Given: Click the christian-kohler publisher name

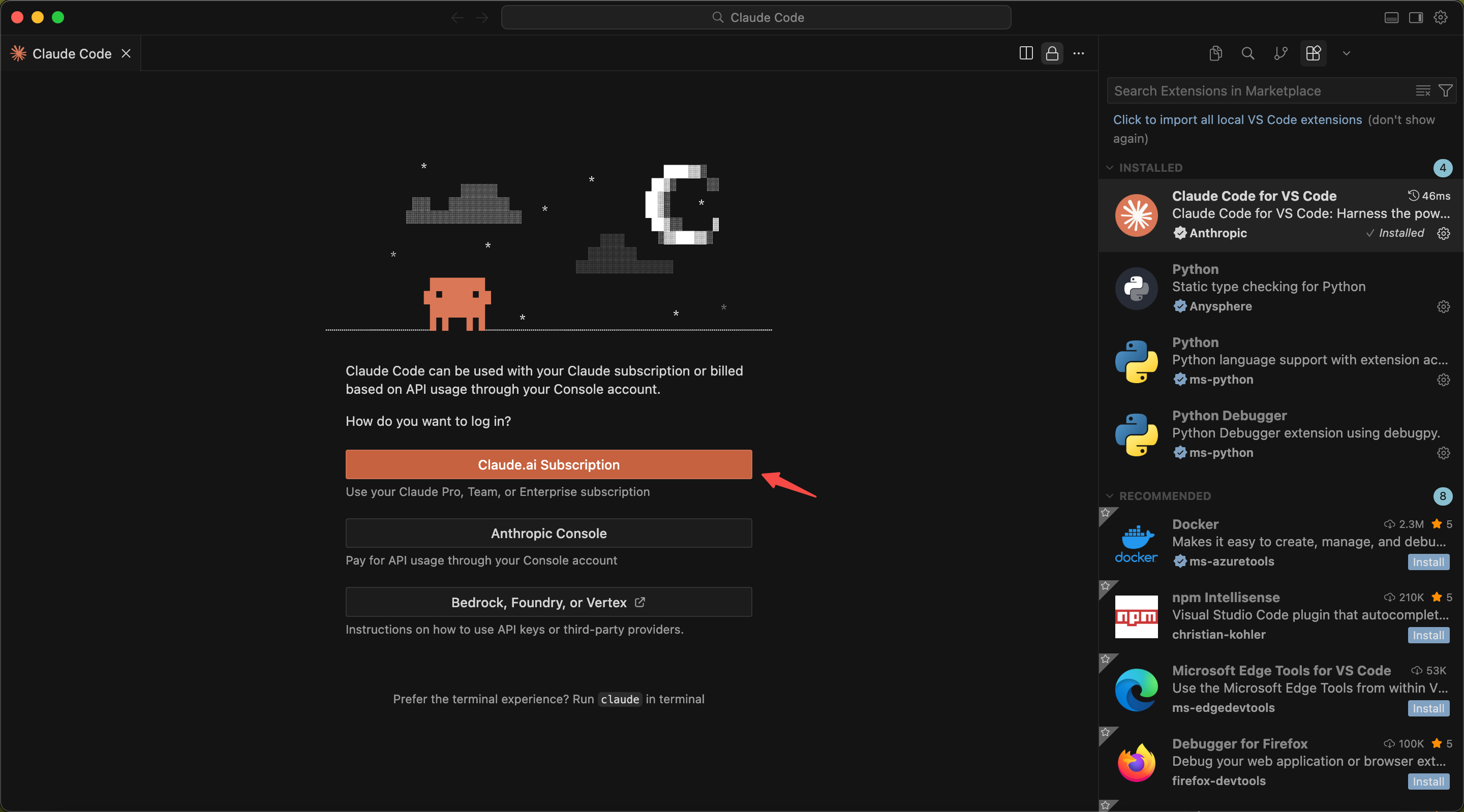Looking at the screenshot, I should (x=1218, y=635).
